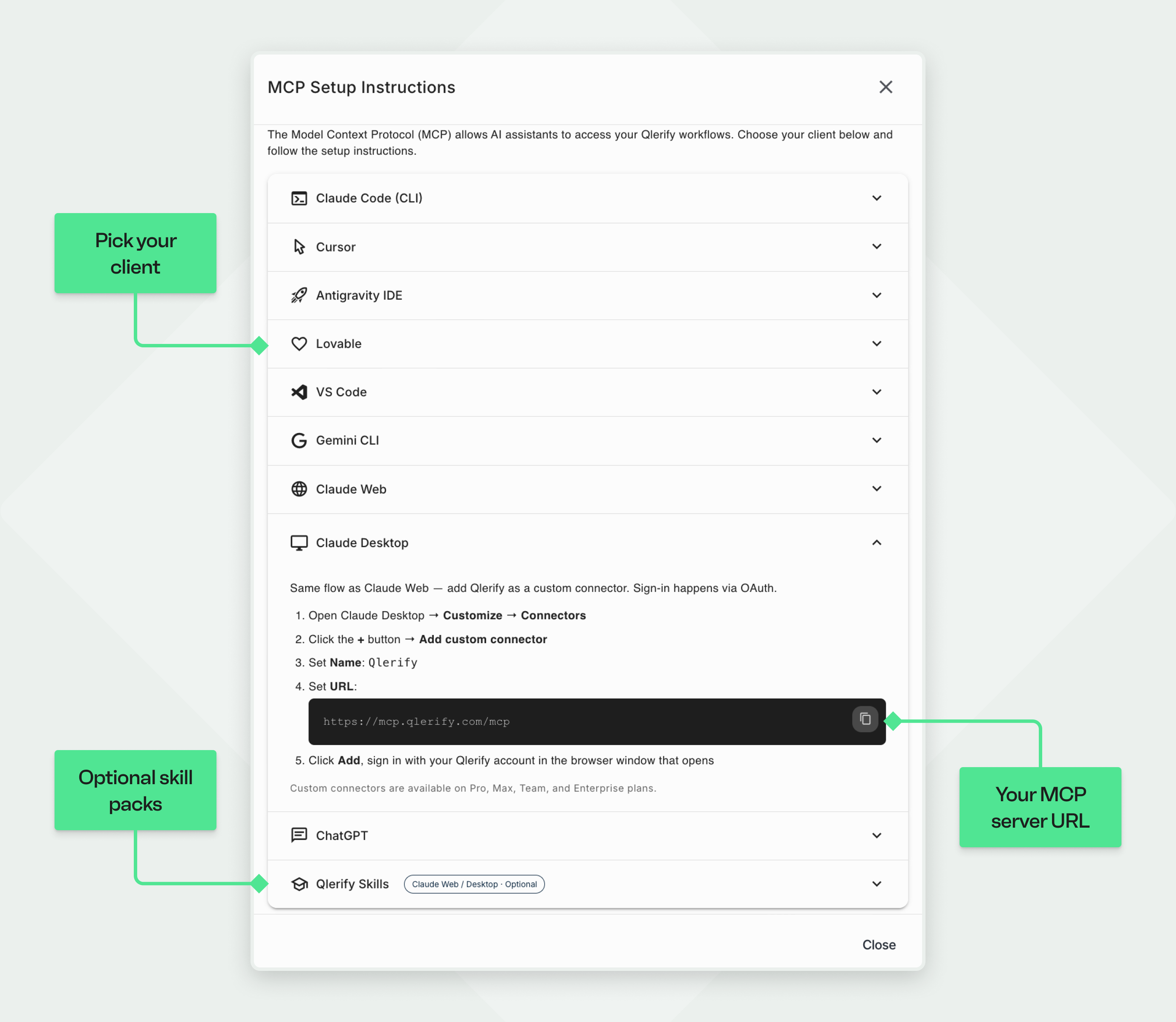Viewport: 1176px width, 1022px height.
Task: Click the 'Claude Web / Desktop · Optional' badge
Action: tap(474, 884)
